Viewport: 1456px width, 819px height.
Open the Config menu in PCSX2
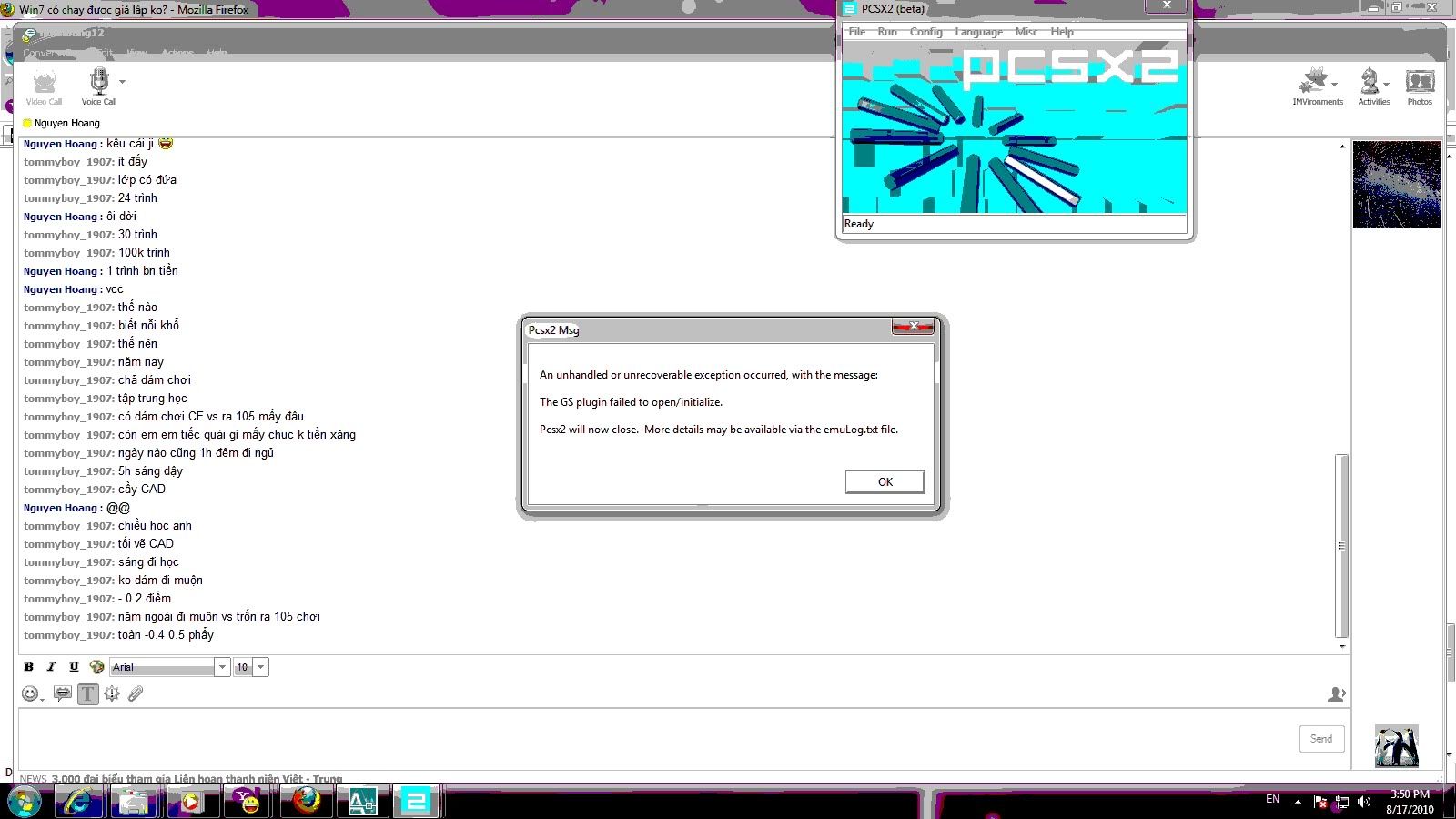coord(926,32)
